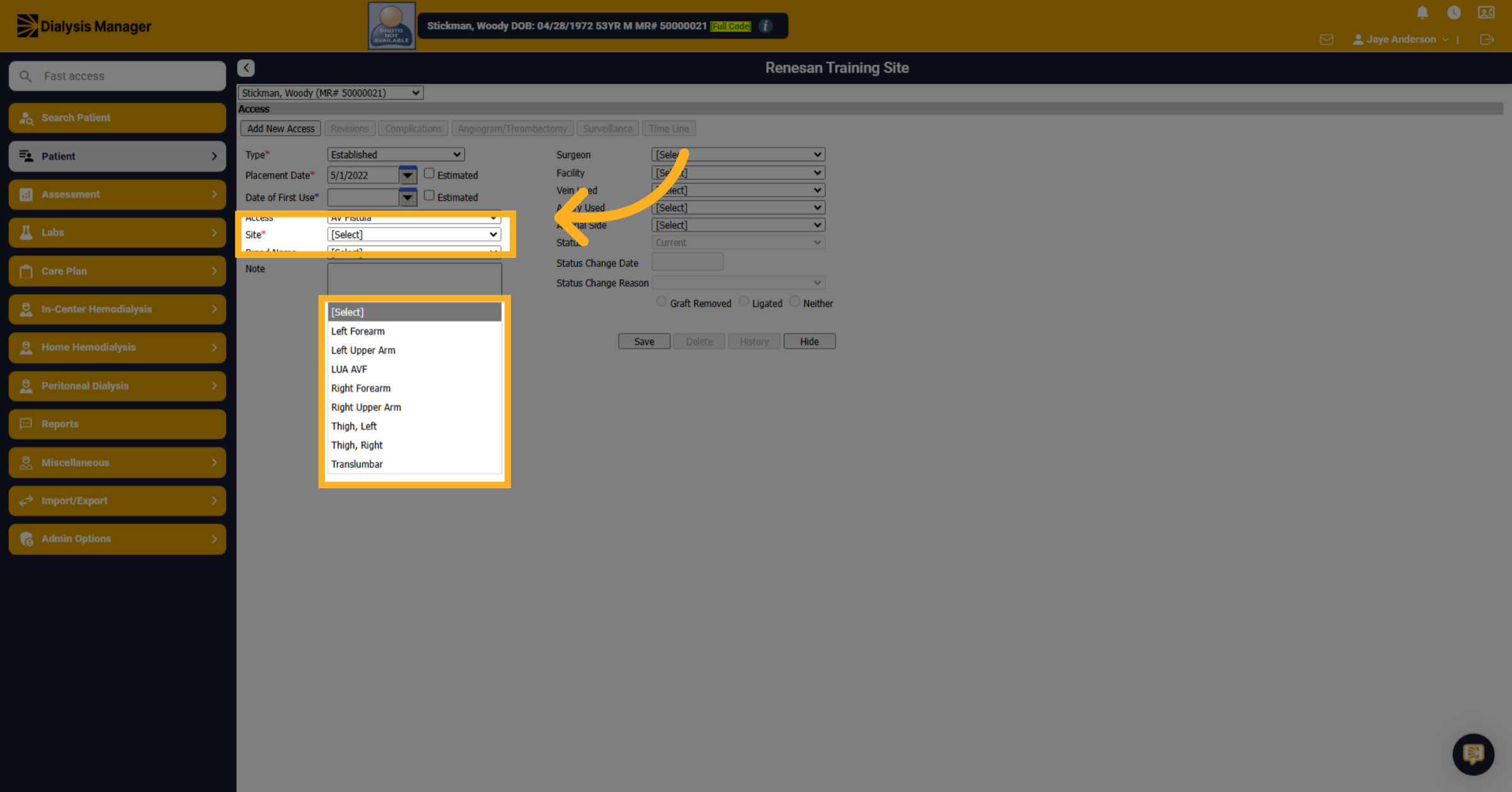Check Estimated for Date of First Use
The width and height of the screenshot is (1512, 792).
pyautogui.click(x=429, y=195)
